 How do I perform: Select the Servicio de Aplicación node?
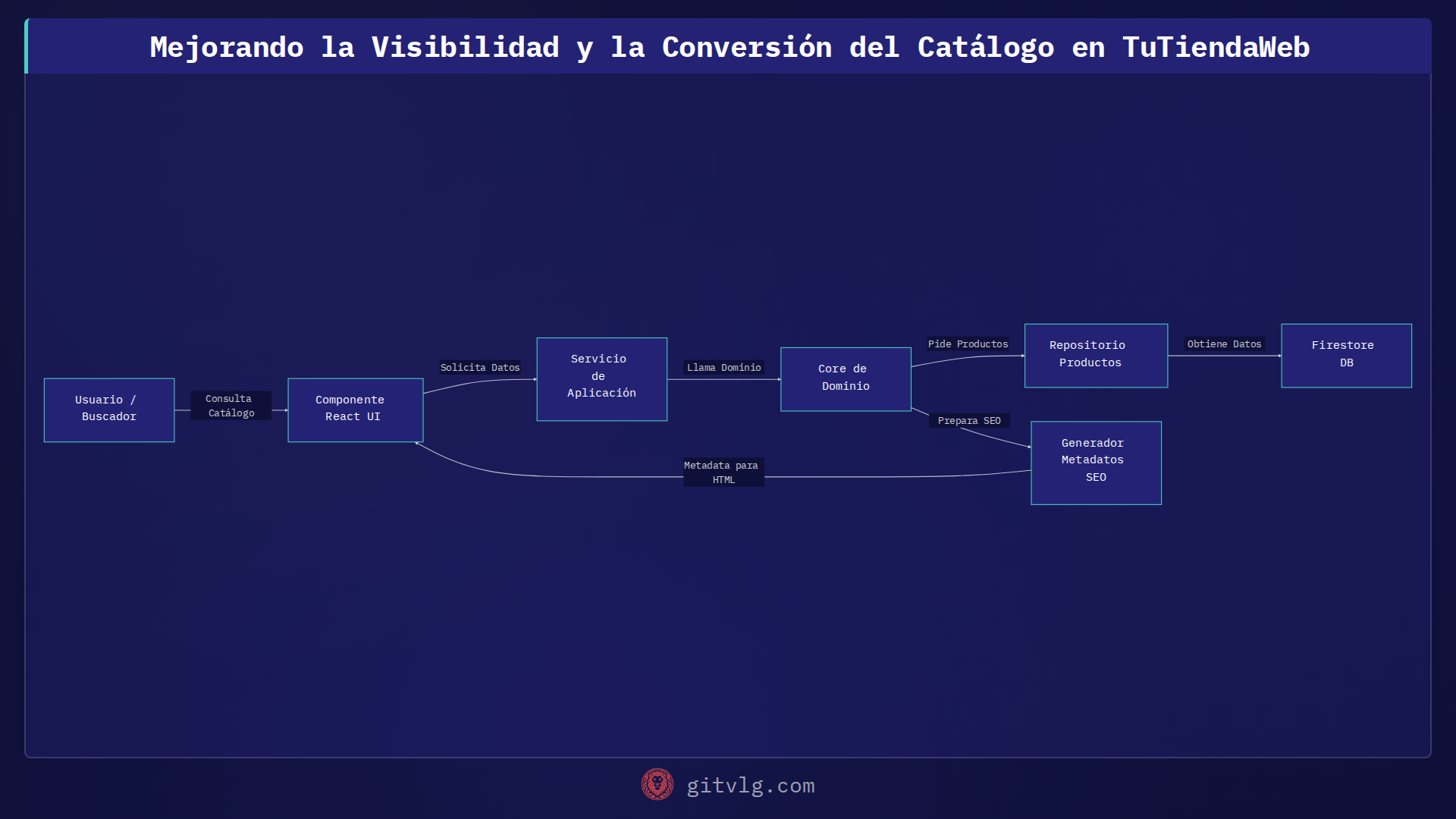tap(602, 379)
